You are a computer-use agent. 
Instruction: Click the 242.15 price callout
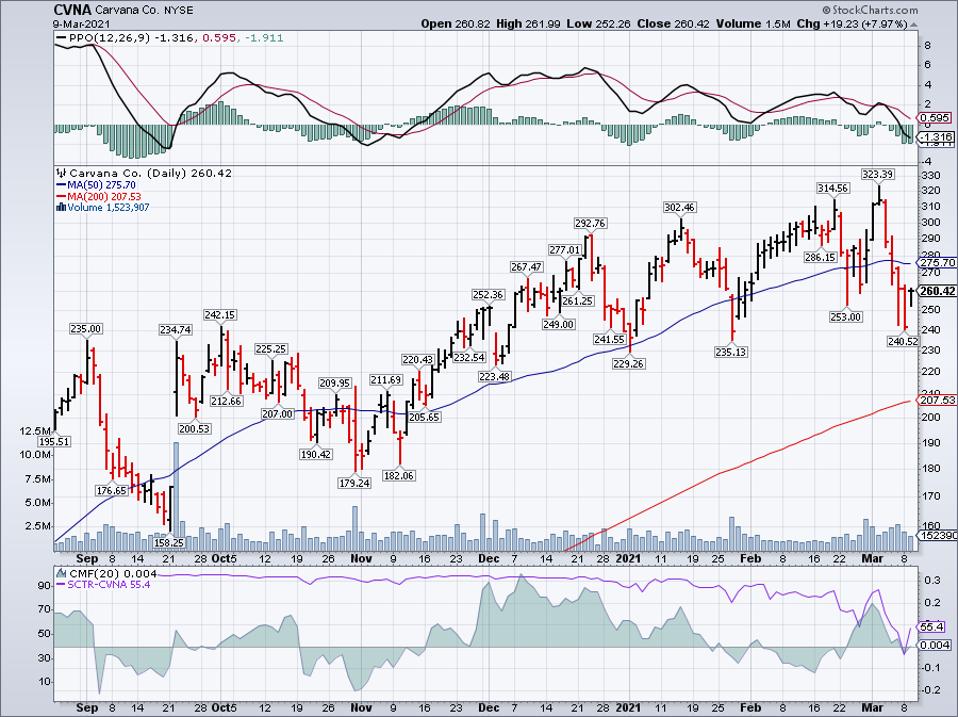[220, 315]
